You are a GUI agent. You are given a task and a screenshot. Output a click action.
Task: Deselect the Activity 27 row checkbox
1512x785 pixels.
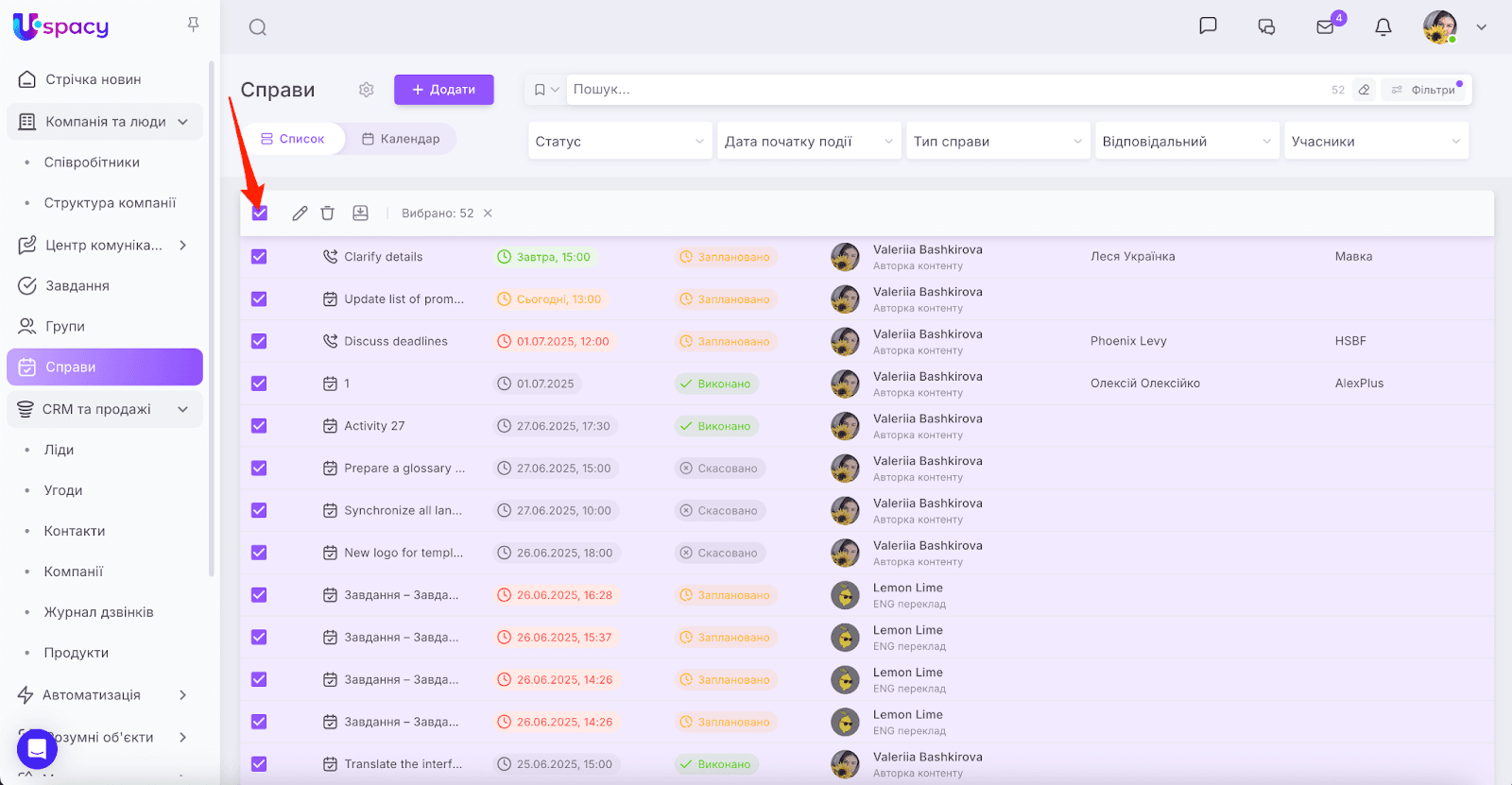(x=259, y=426)
